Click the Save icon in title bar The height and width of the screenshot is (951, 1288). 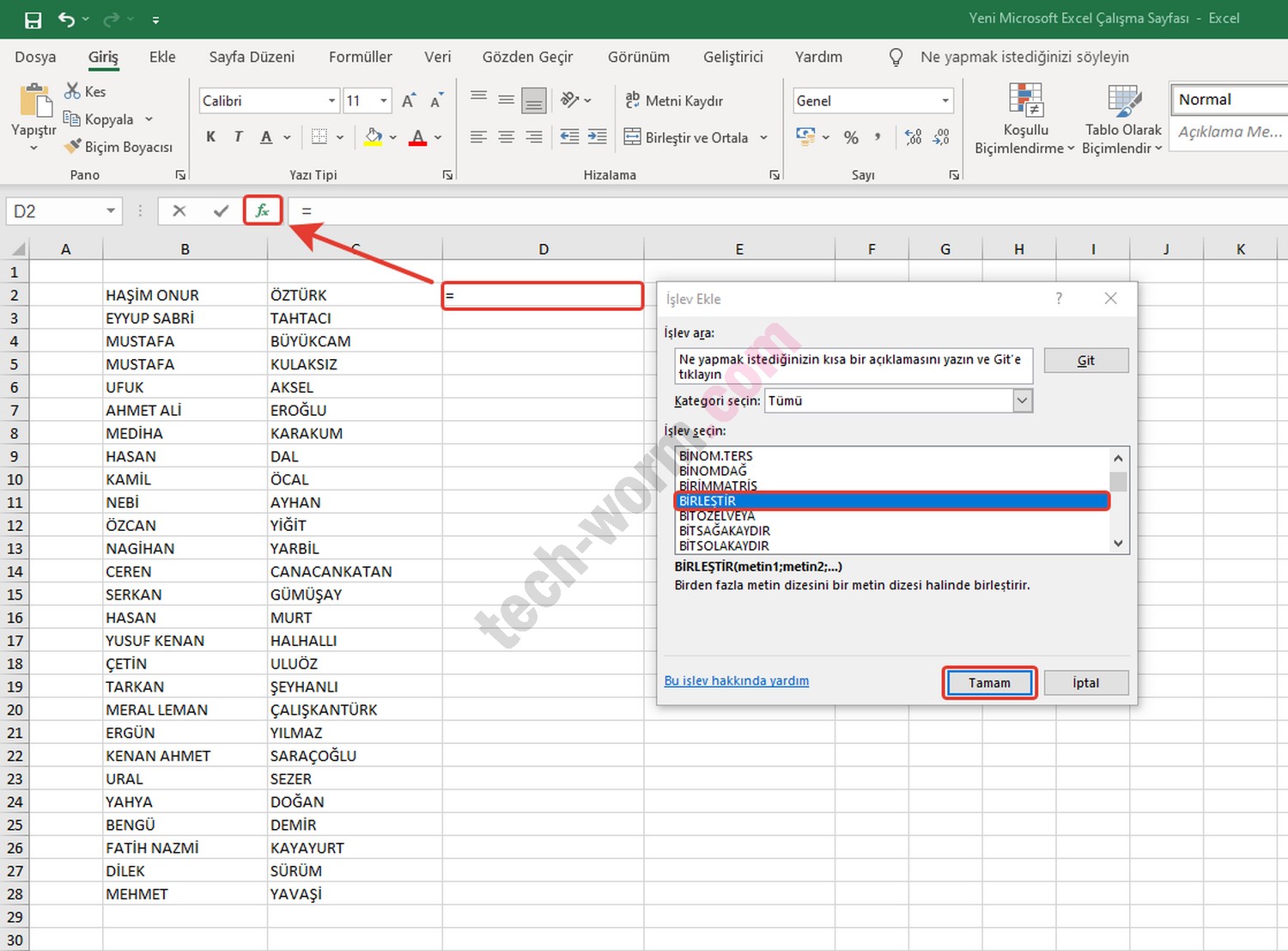(33, 19)
